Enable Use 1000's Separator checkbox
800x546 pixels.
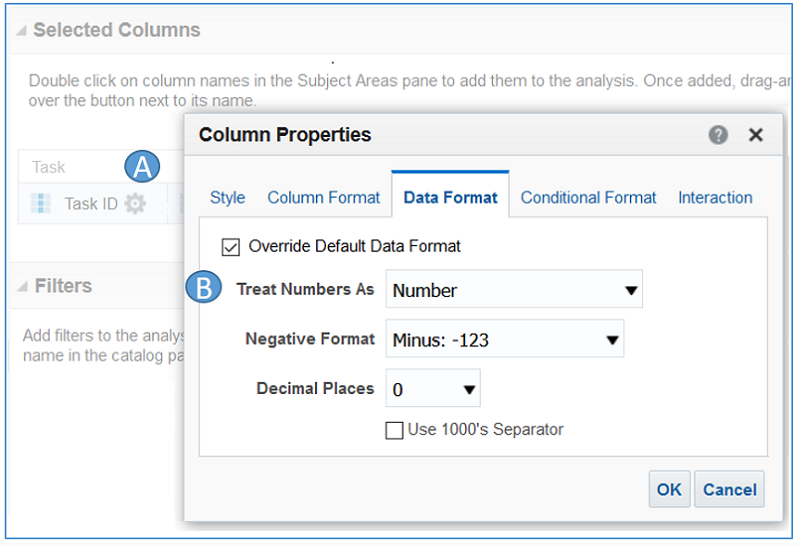point(395,430)
